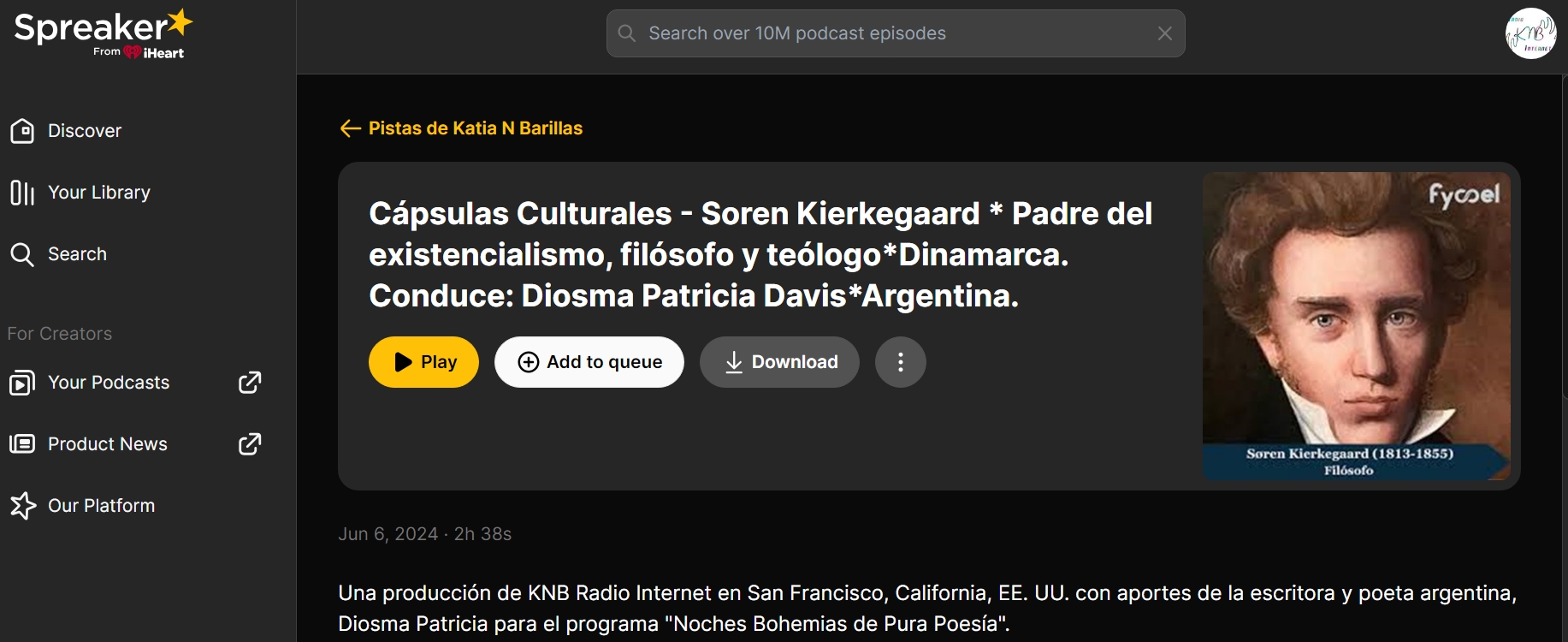This screenshot has height=642, width=1568.
Task: Open the Spreaker home logo
Action: (x=104, y=34)
